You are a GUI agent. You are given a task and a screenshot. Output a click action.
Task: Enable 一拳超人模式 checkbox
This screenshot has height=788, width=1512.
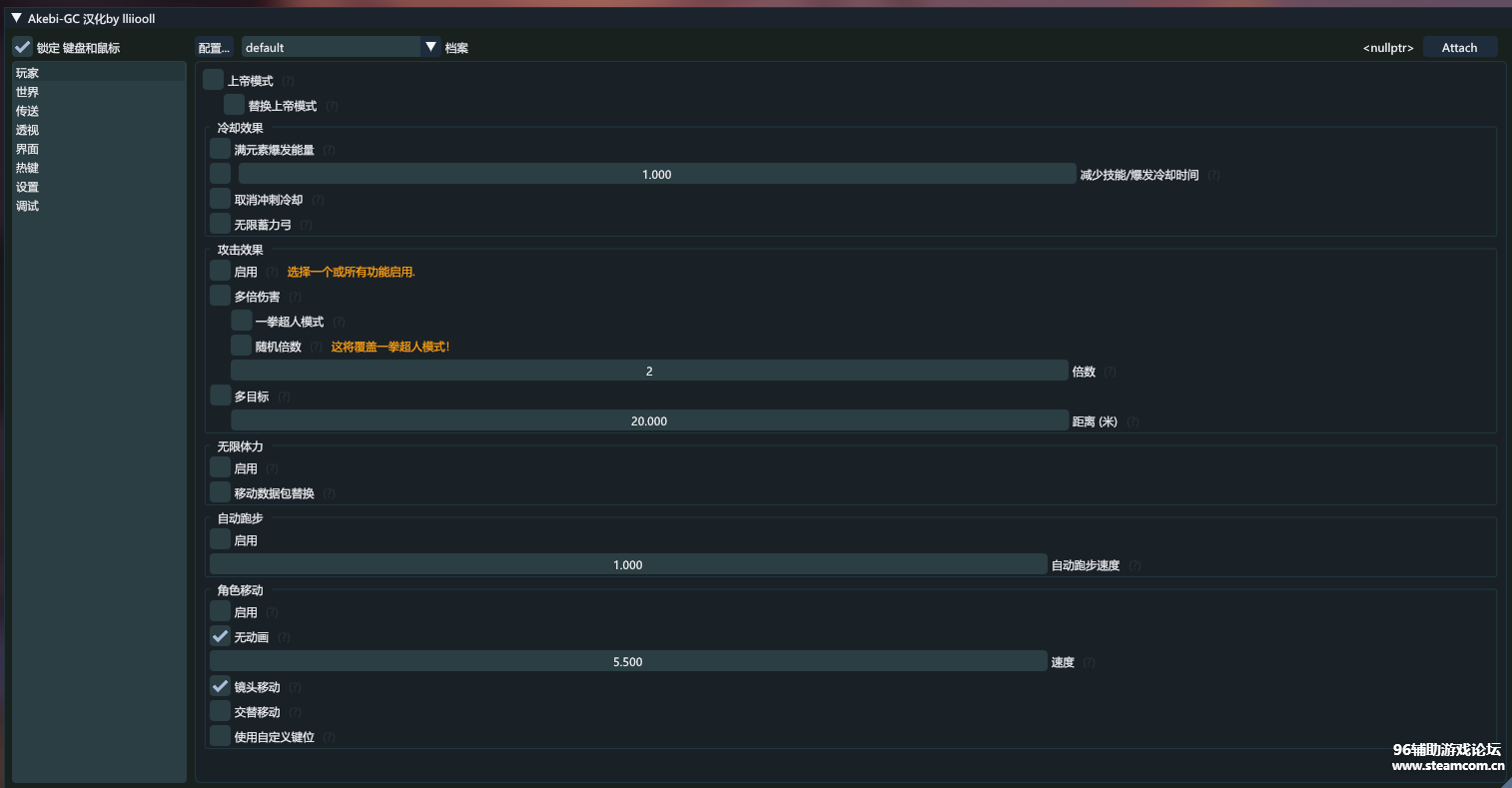241,321
